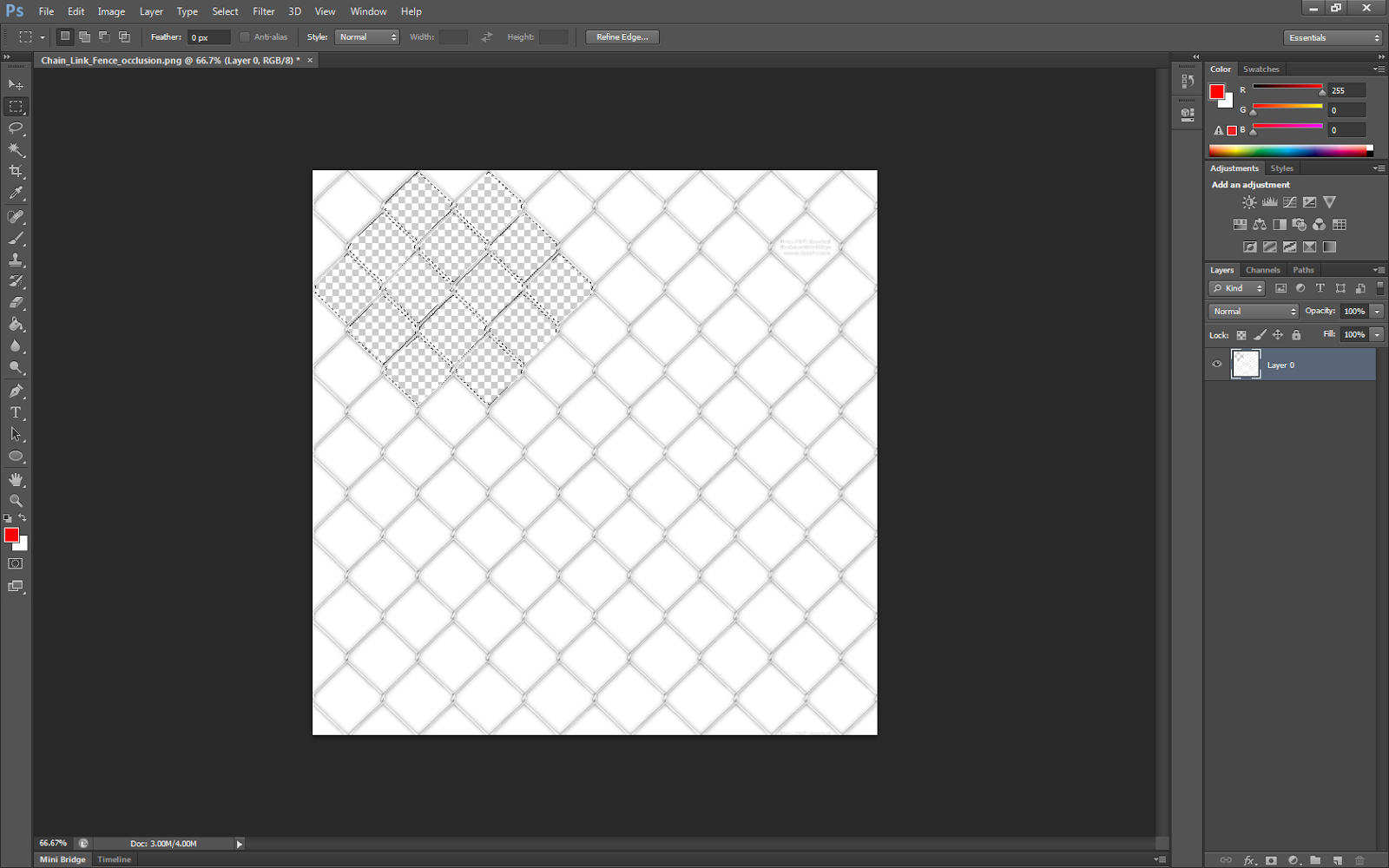This screenshot has height=868, width=1389.
Task: Select the Horizontal Type tool
Action: point(16,412)
